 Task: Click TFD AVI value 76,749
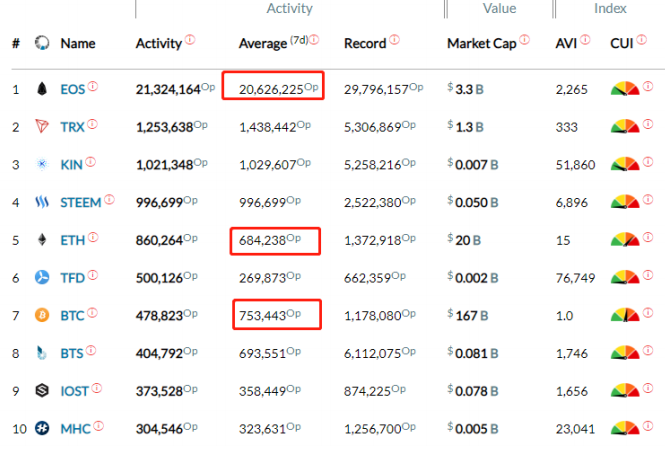(x=575, y=278)
